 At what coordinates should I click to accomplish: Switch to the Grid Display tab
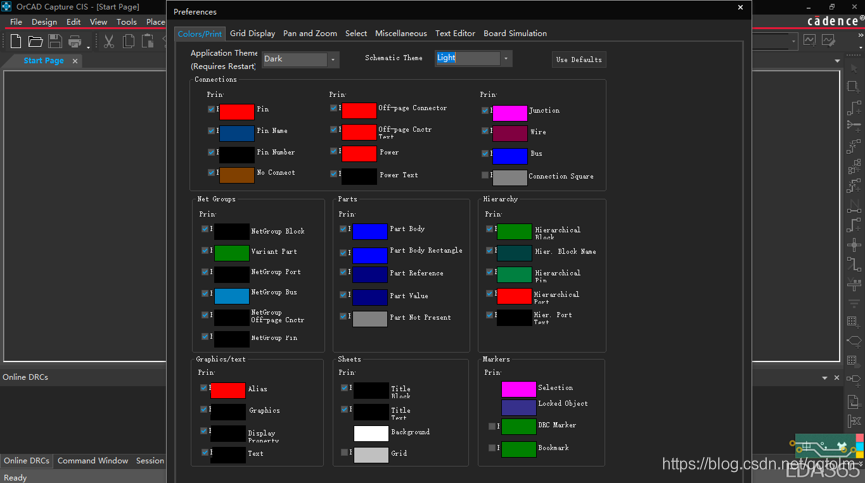[x=253, y=33]
